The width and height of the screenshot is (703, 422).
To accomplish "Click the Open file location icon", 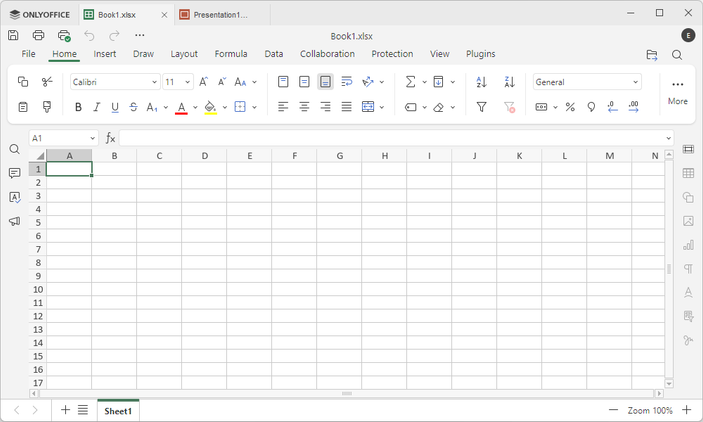I will (x=652, y=55).
